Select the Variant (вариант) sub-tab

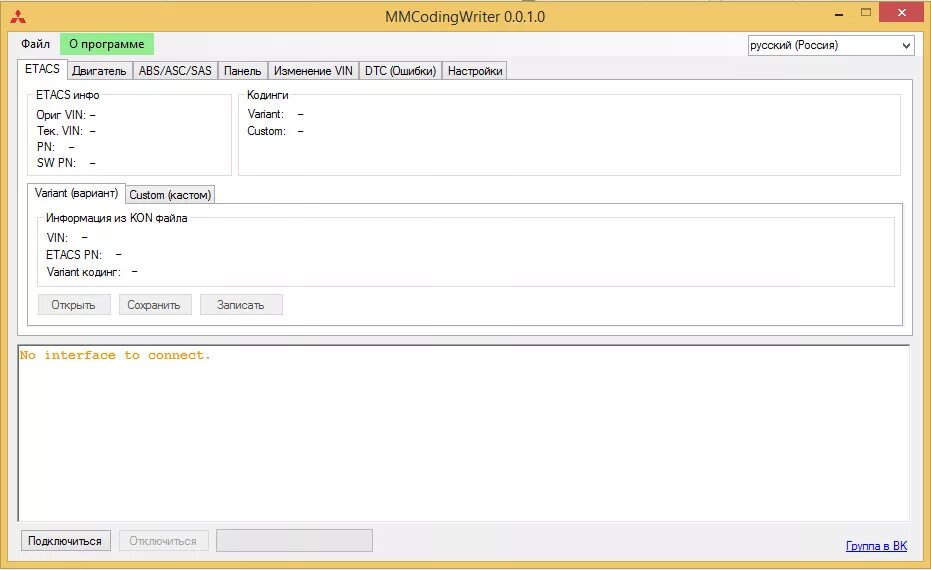[77, 193]
